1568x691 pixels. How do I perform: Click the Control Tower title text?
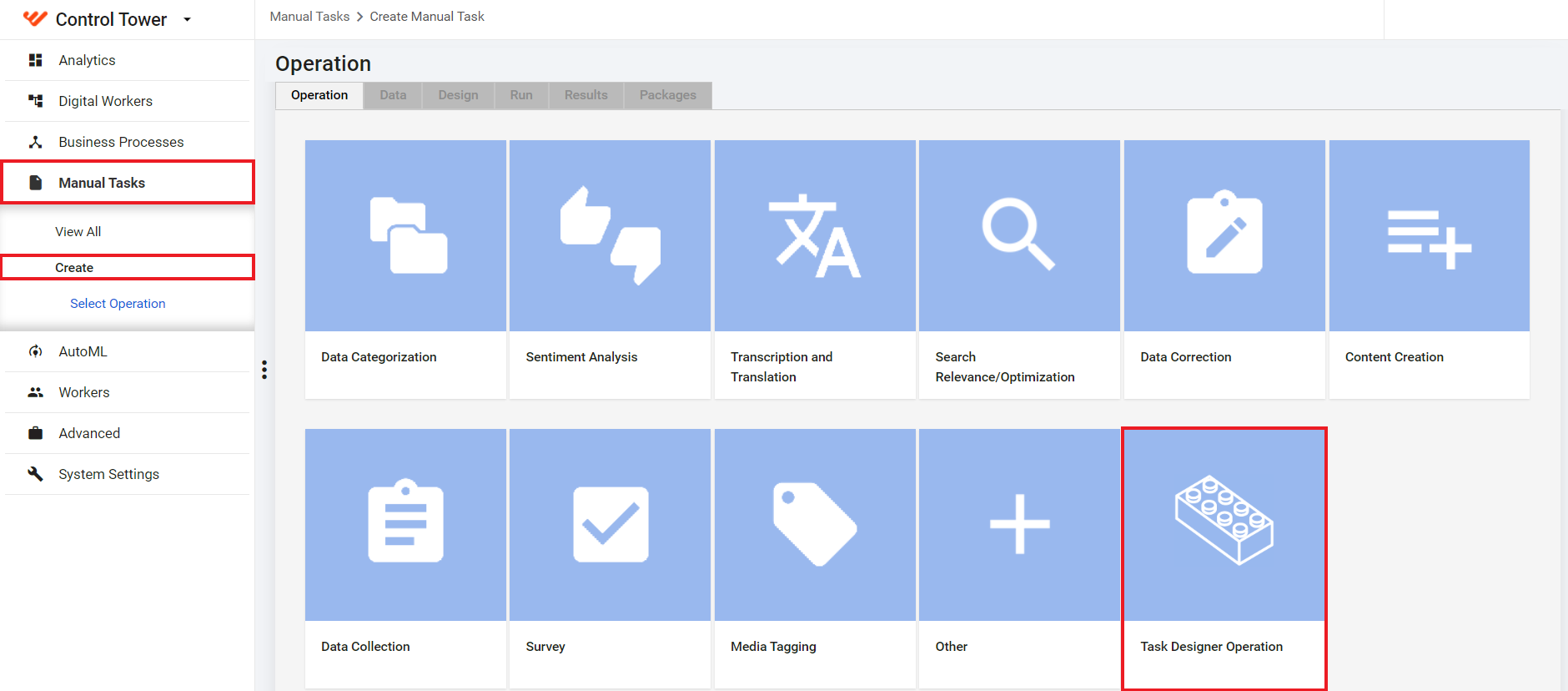(111, 19)
